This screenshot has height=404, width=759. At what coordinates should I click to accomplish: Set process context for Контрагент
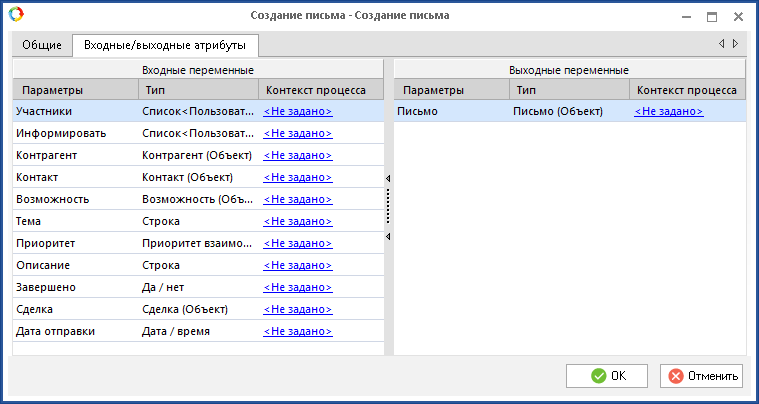click(x=298, y=156)
